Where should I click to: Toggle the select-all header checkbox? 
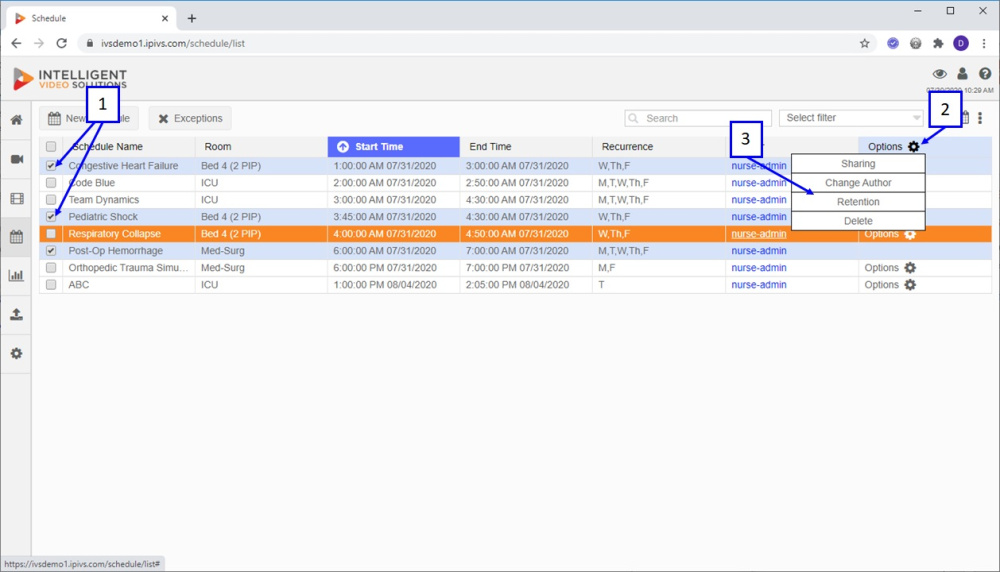coord(51,147)
